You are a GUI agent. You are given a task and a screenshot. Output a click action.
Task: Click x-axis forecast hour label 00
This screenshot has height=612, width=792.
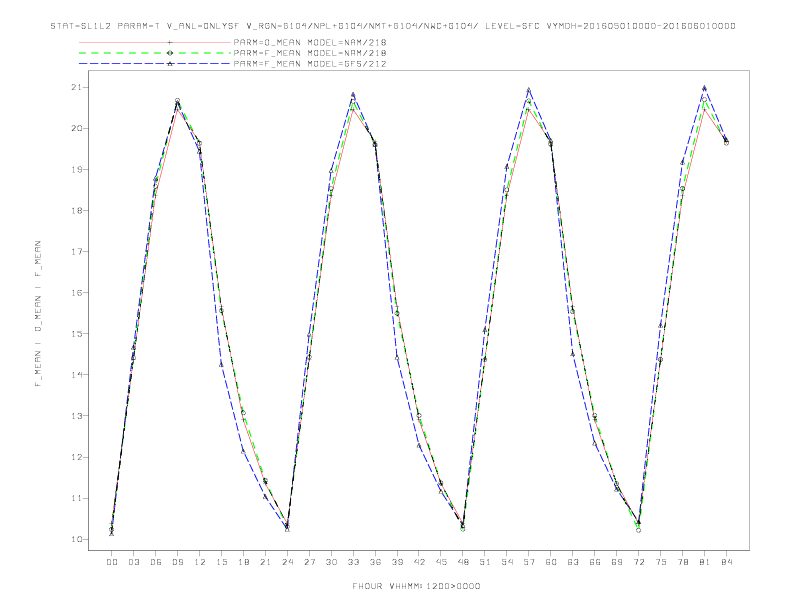(x=112, y=562)
